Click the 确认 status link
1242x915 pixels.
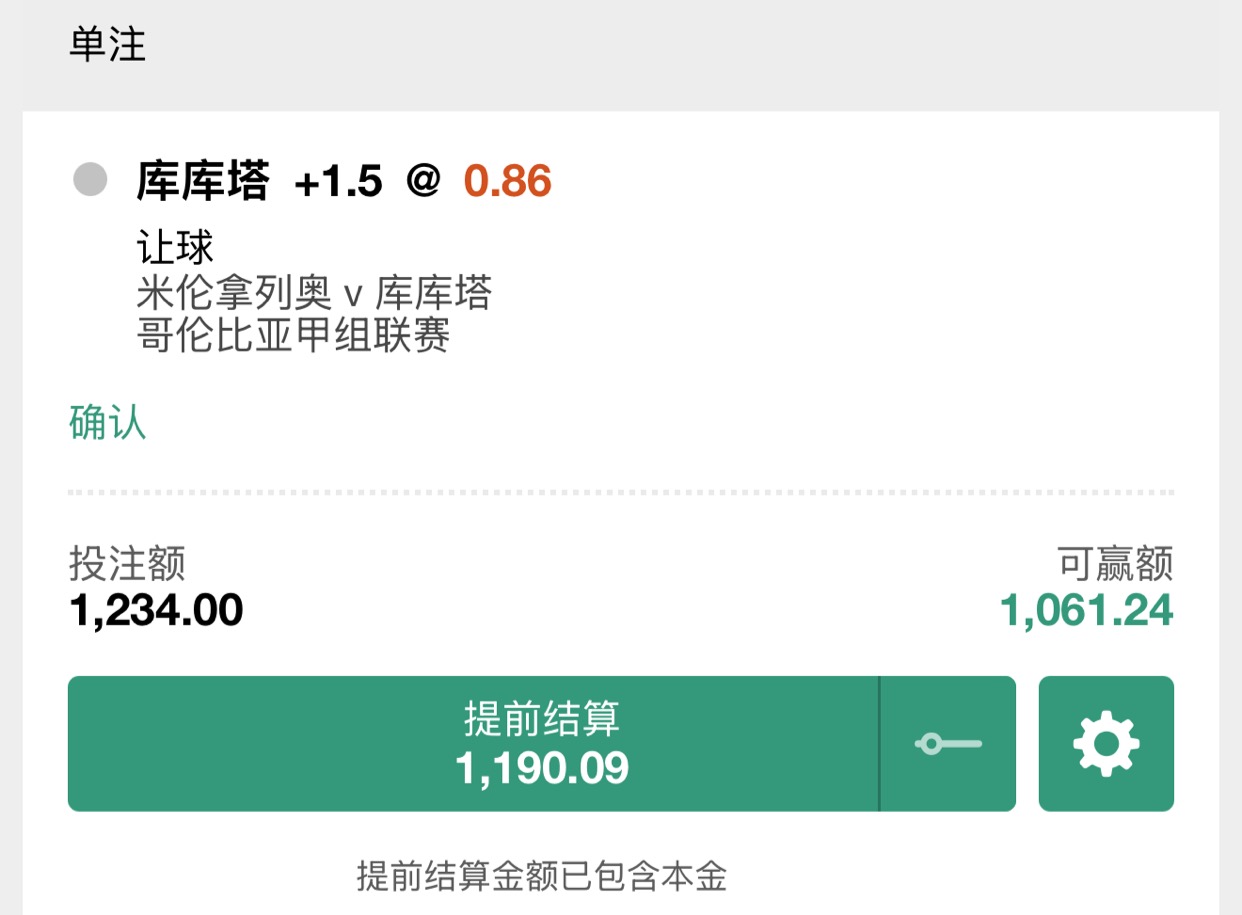(108, 423)
